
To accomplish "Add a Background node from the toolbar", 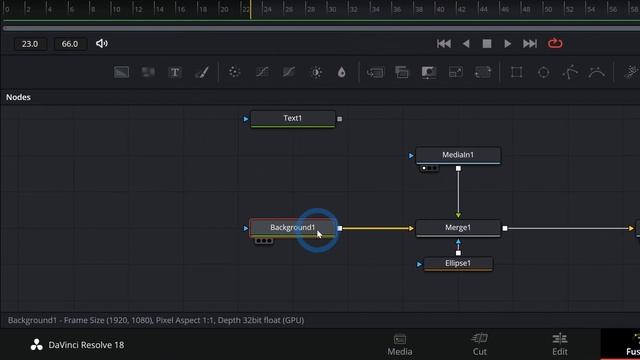I will [122, 72].
